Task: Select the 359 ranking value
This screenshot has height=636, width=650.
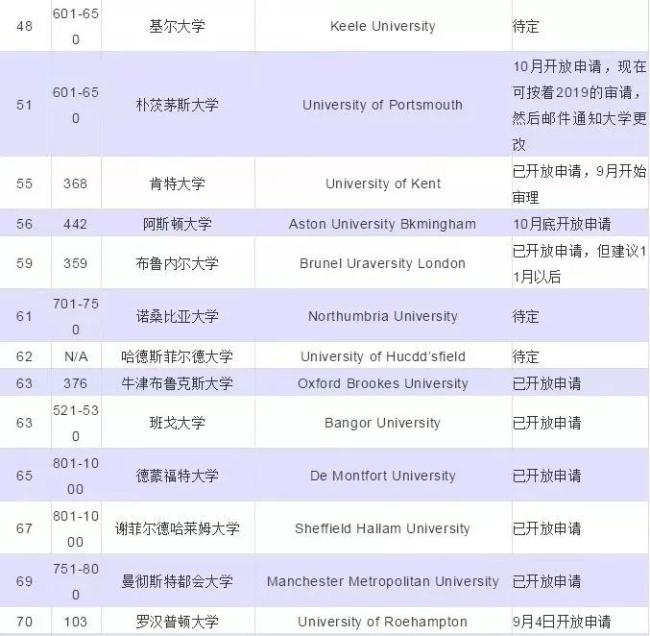Action: point(75,263)
